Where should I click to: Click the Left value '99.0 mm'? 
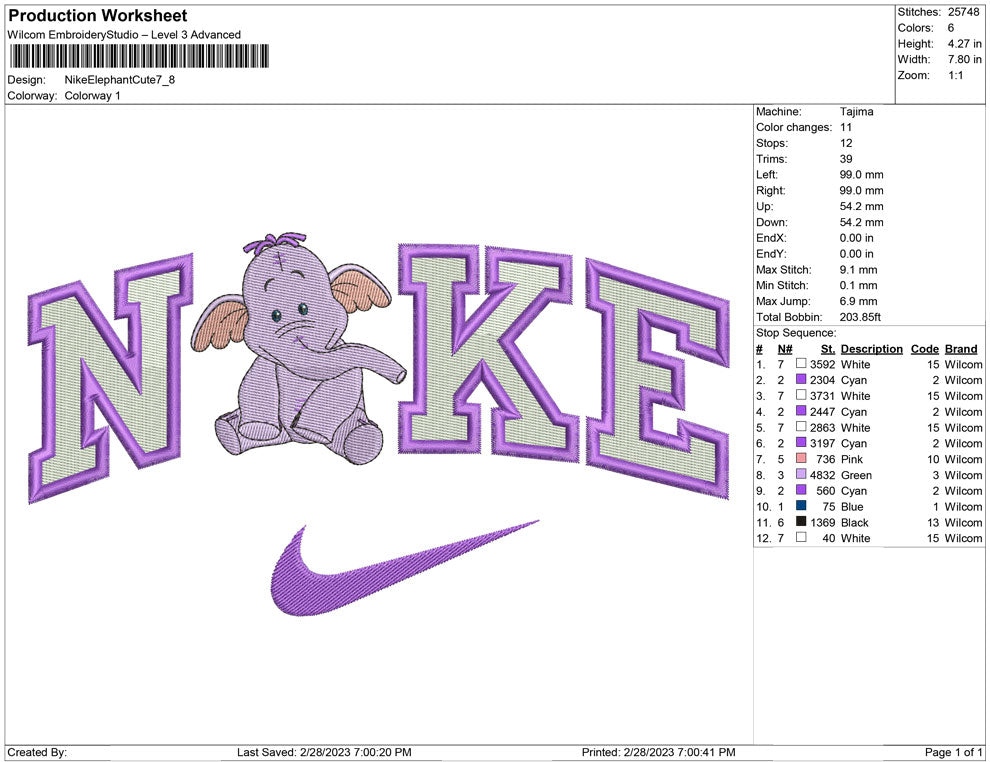click(x=861, y=174)
